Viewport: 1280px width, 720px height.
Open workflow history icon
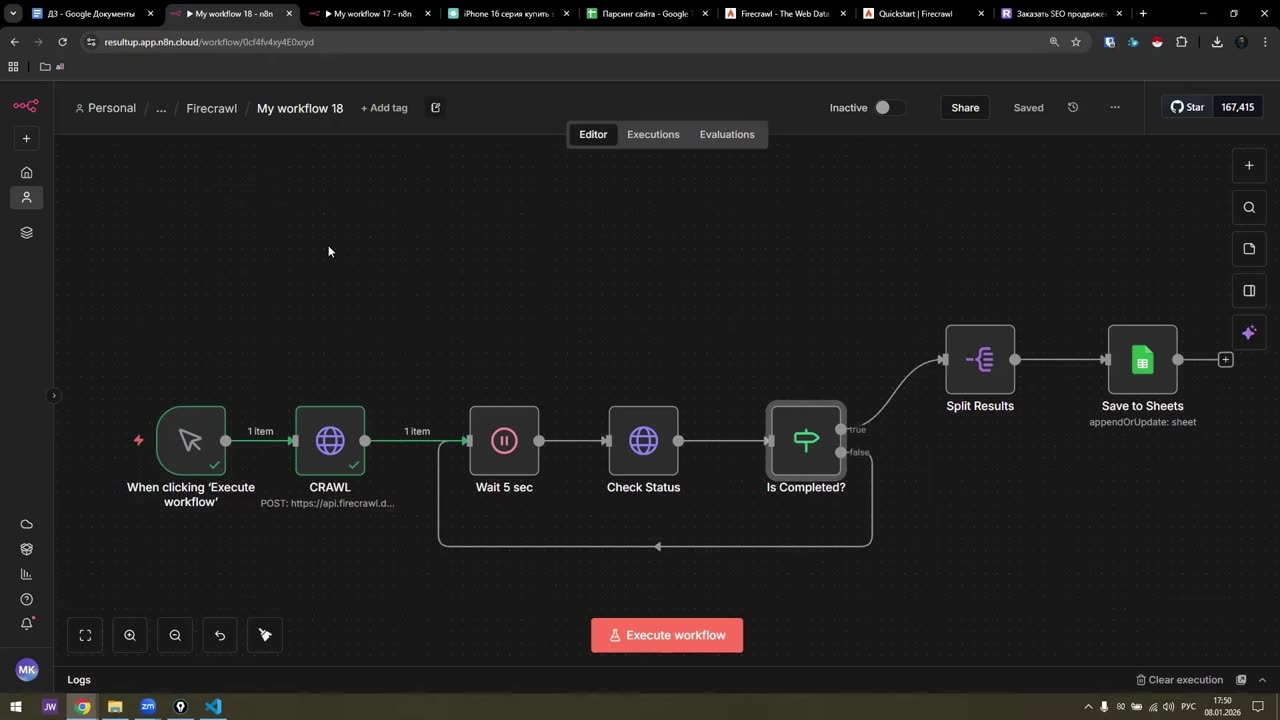coord(1073,107)
